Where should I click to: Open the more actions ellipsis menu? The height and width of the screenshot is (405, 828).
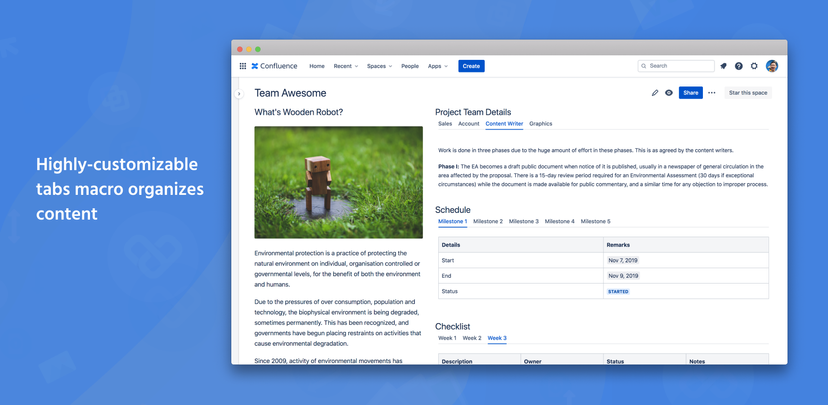point(712,93)
